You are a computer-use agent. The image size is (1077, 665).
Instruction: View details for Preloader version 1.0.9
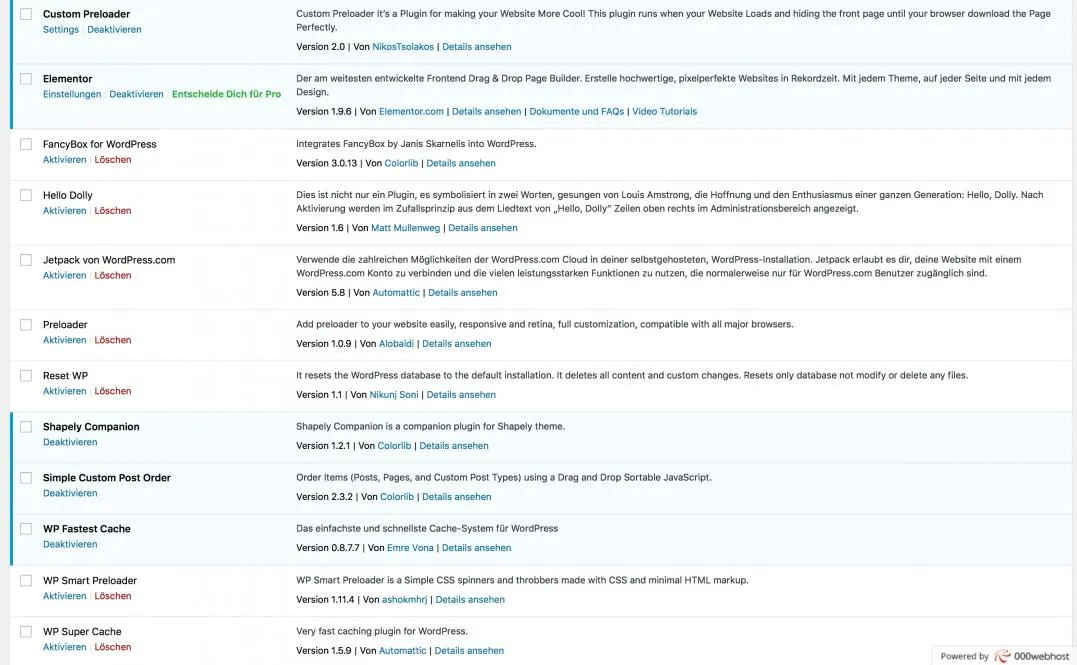[457, 343]
